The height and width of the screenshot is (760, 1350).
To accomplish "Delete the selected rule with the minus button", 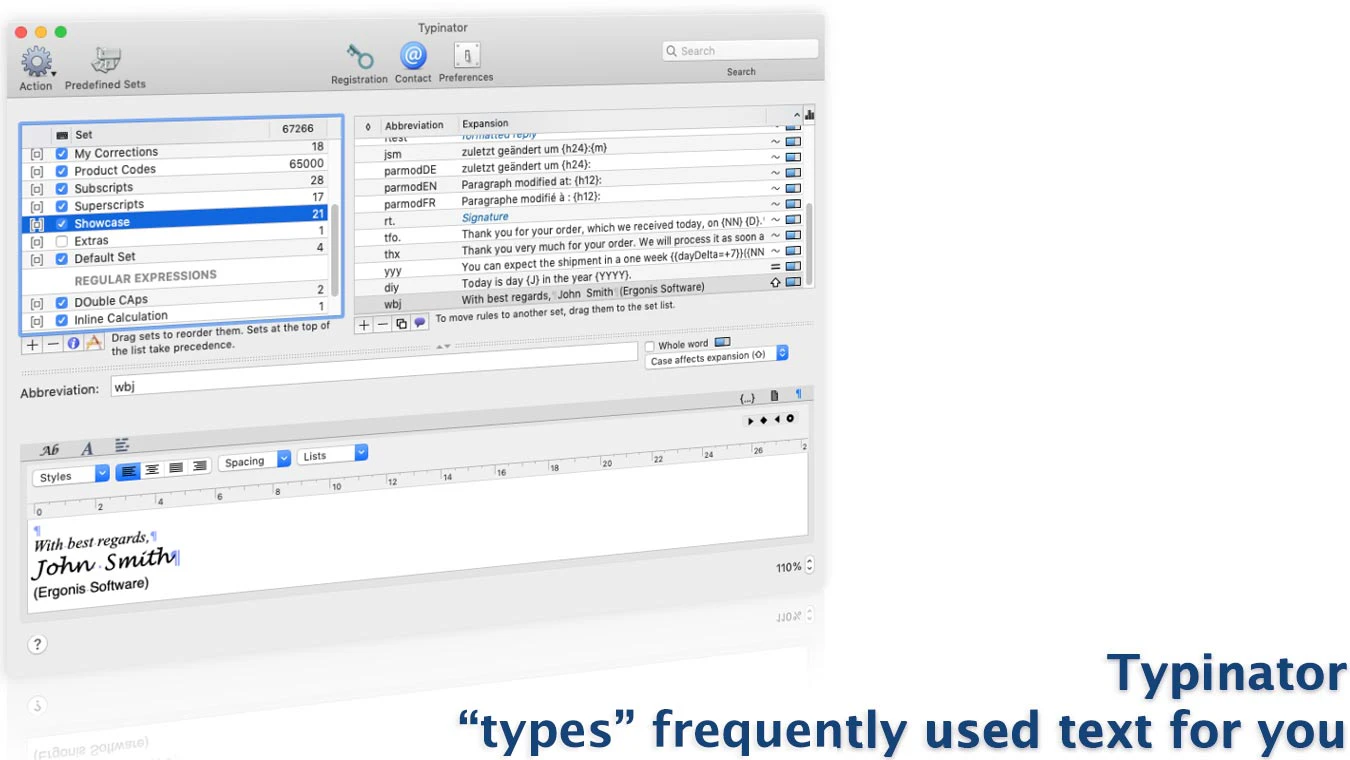I will 382,325.
